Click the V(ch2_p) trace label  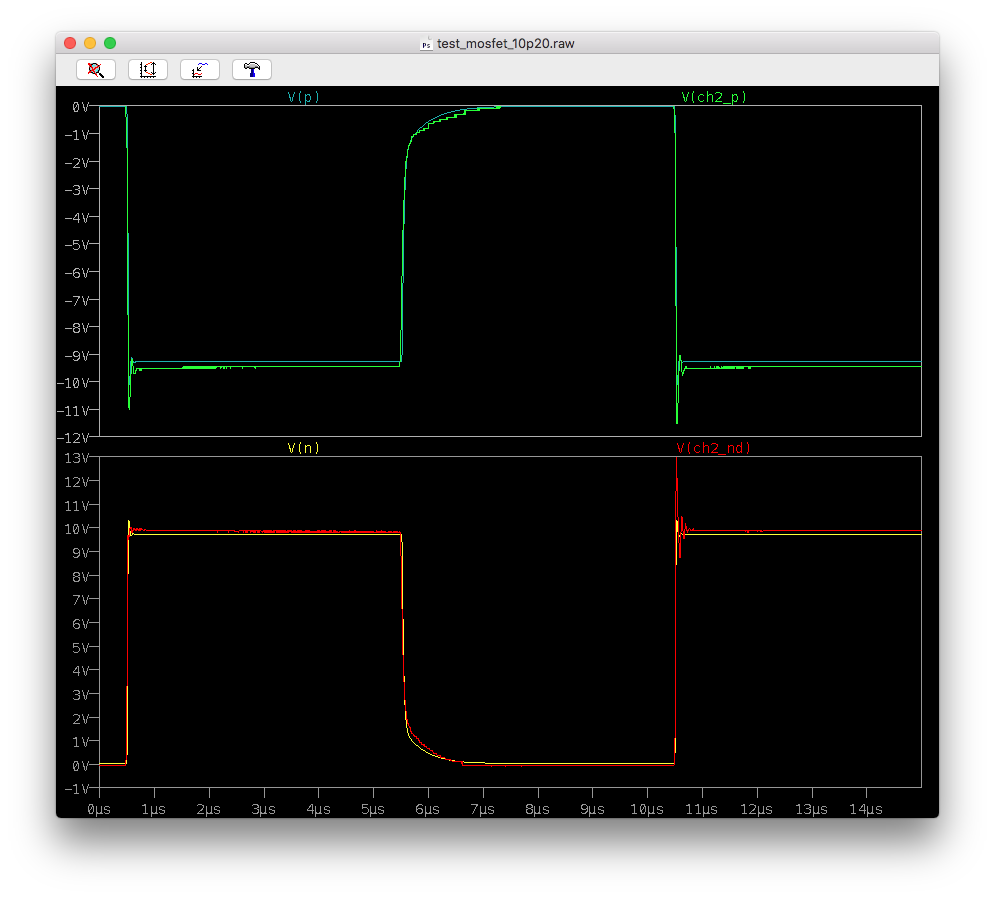pyautogui.click(x=714, y=97)
